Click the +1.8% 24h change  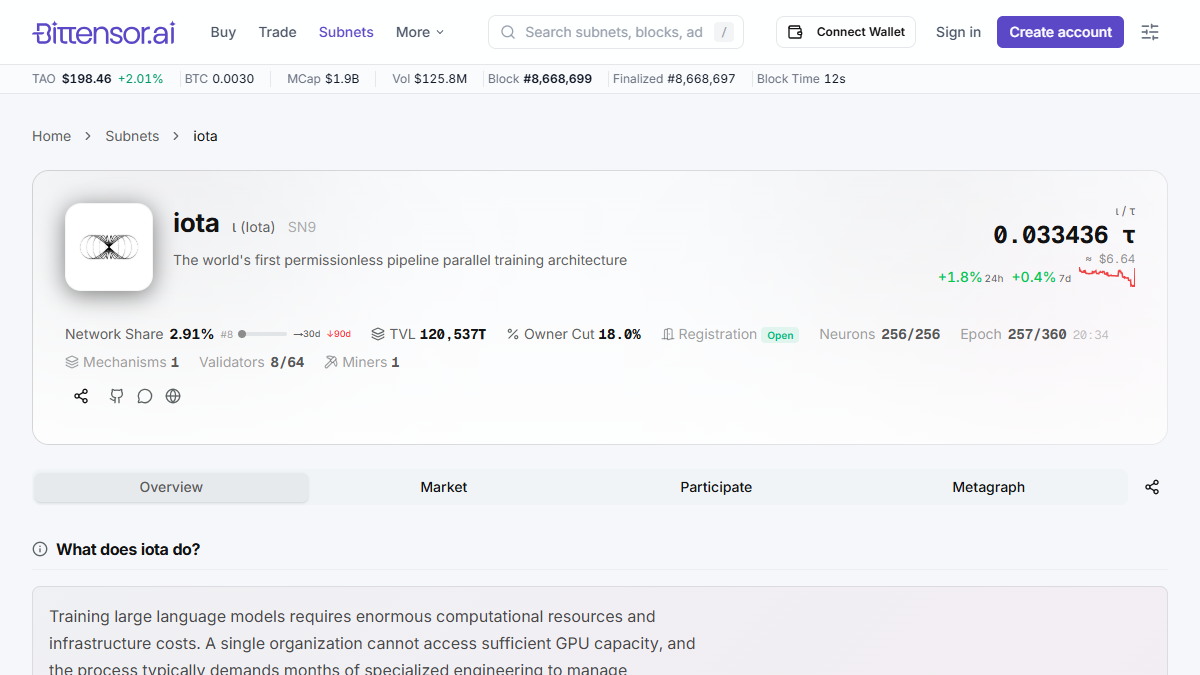[x=970, y=277]
